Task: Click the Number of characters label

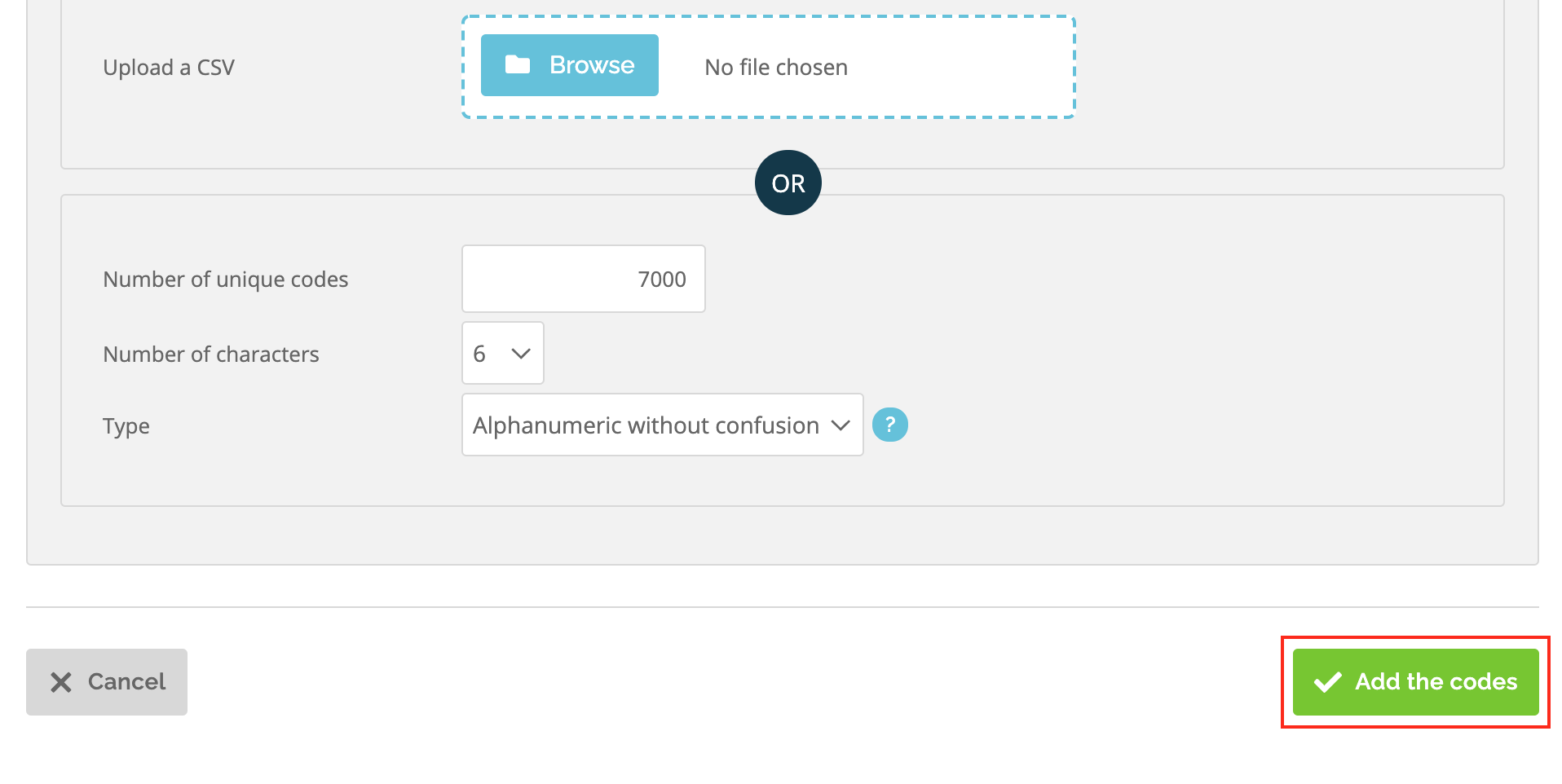Action: [x=211, y=354]
